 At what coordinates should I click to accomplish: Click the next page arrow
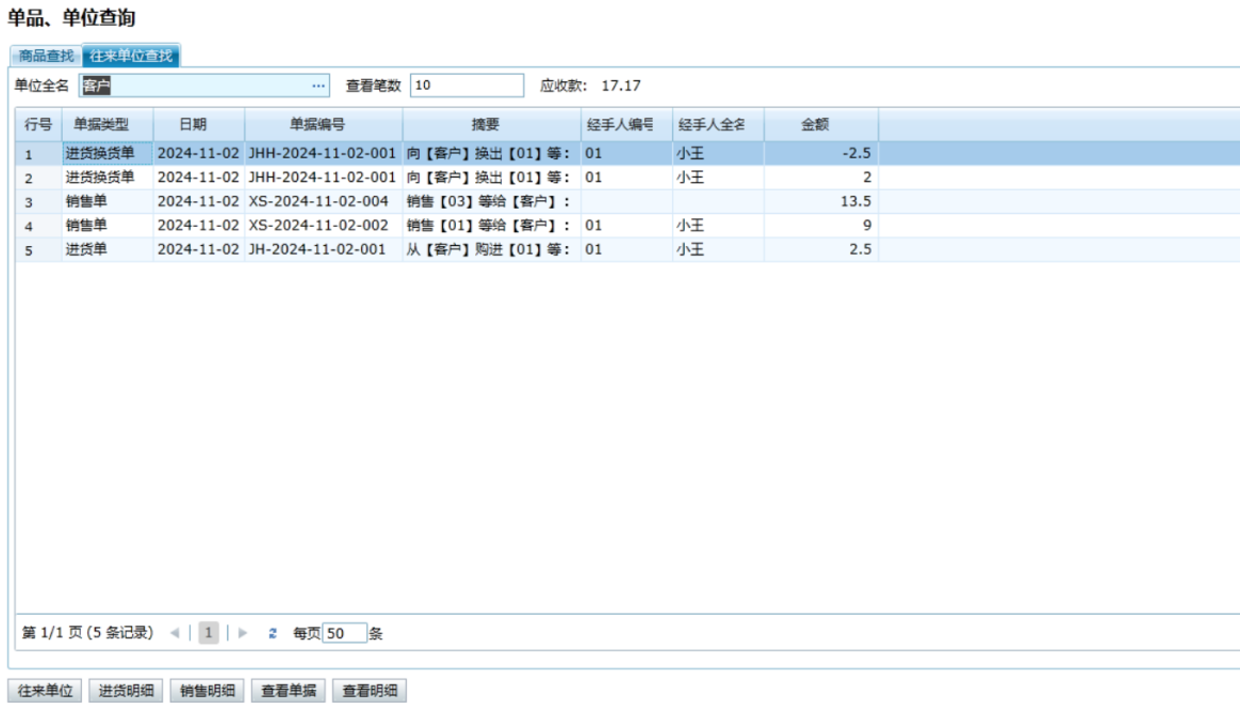pyautogui.click(x=242, y=633)
